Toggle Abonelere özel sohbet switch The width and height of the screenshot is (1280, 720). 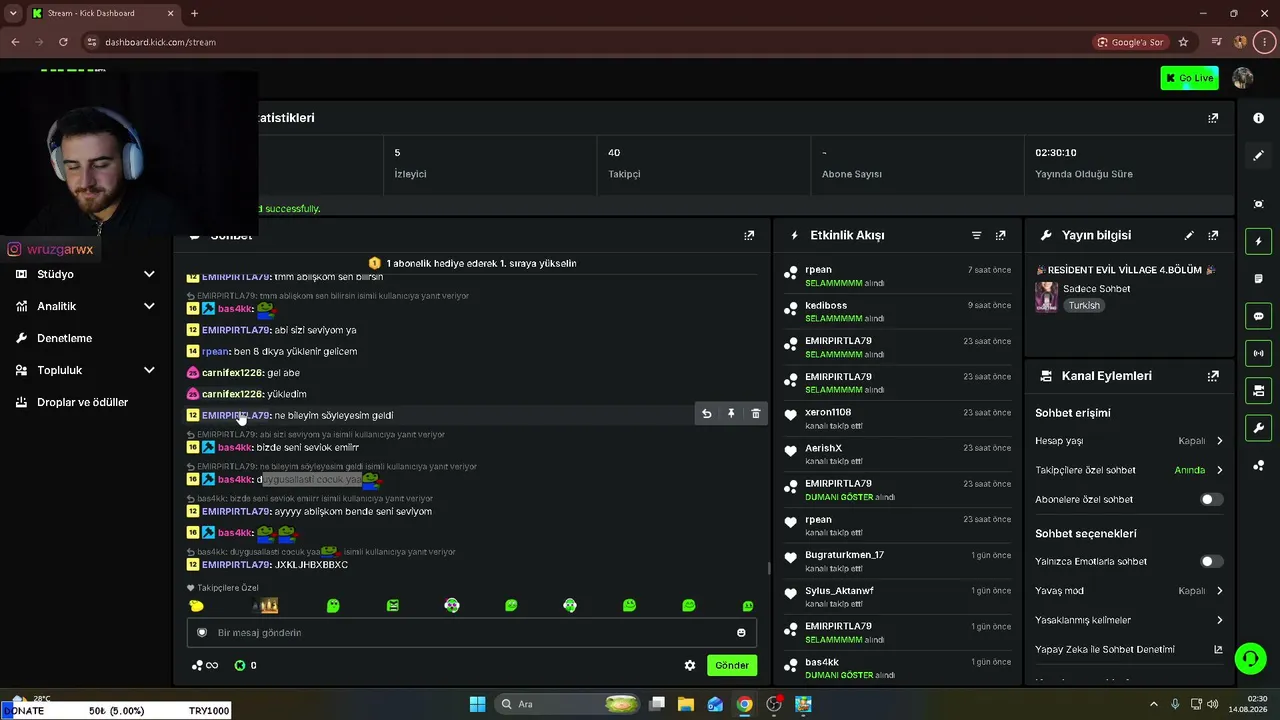coord(1211,499)
